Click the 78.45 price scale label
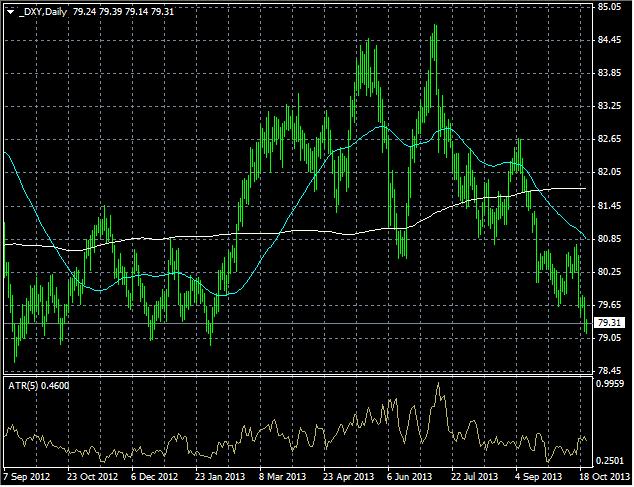The height and width of the screenshot is (487, 634). (609, 370)
